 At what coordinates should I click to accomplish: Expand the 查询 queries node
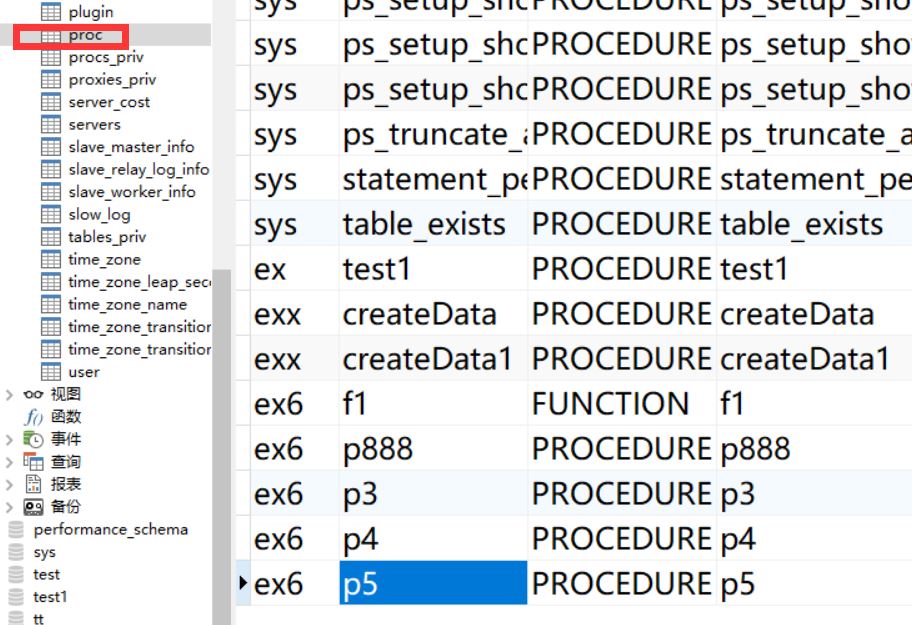9,462
